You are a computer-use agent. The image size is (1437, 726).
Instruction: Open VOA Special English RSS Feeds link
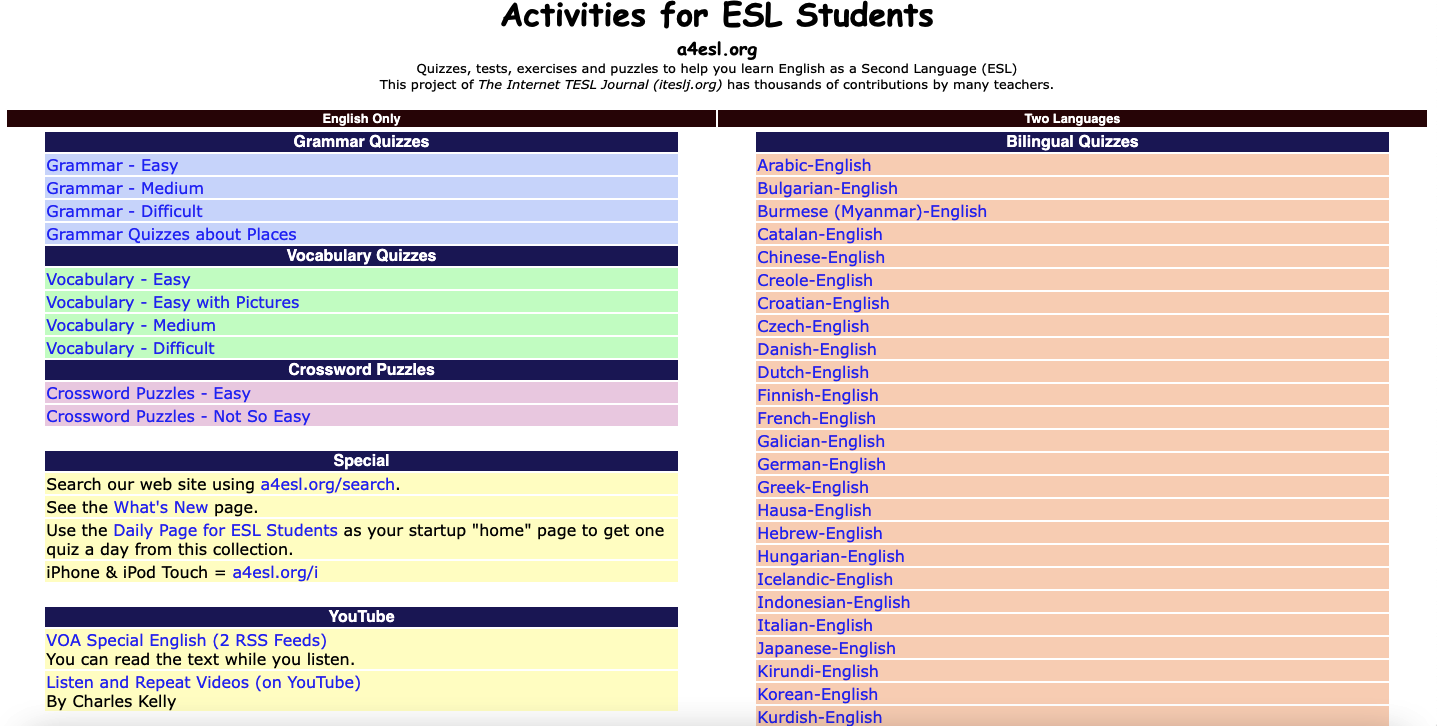tap(186, 641)
